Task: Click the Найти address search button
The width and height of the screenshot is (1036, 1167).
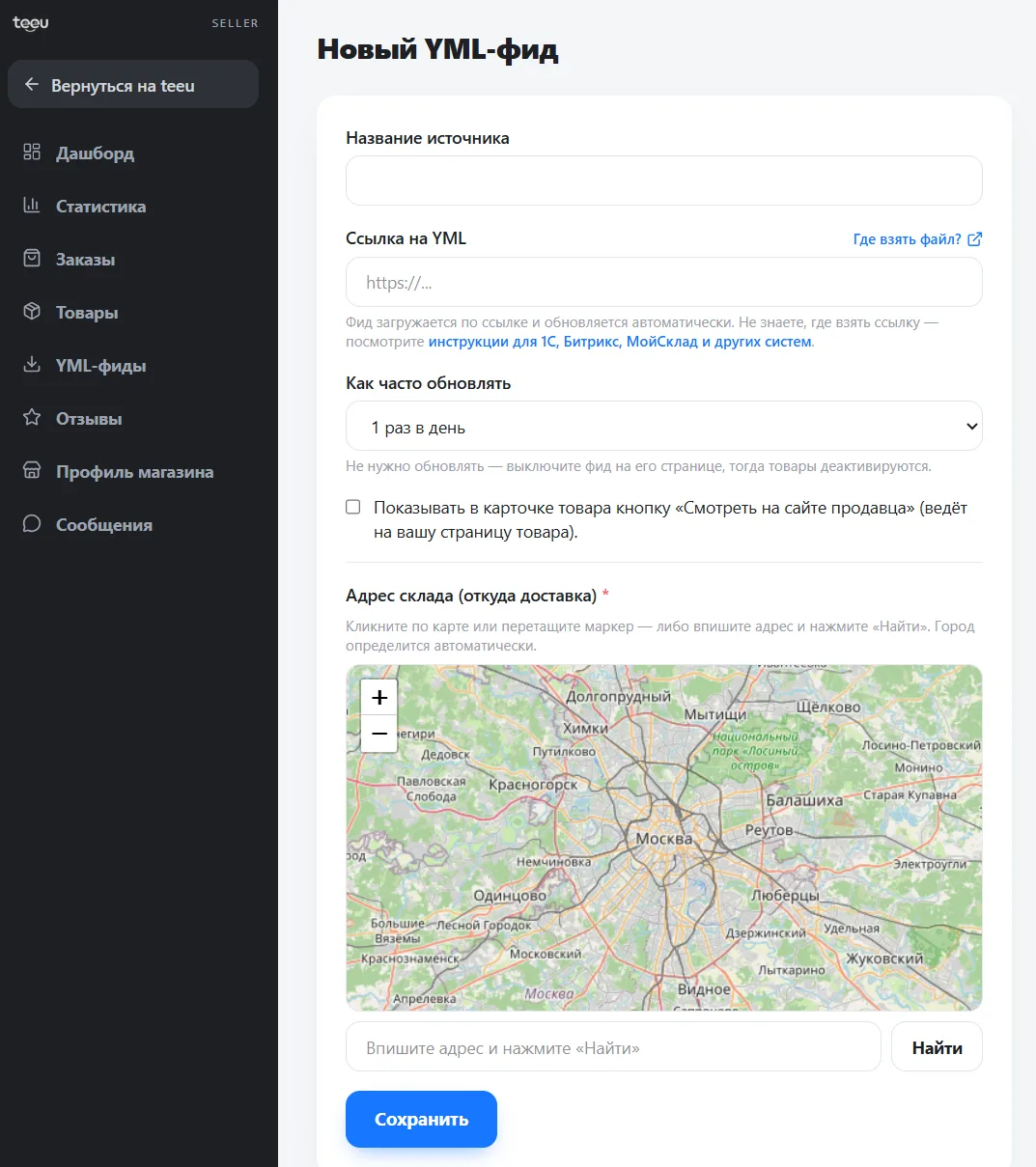Action: (937, 1047)
